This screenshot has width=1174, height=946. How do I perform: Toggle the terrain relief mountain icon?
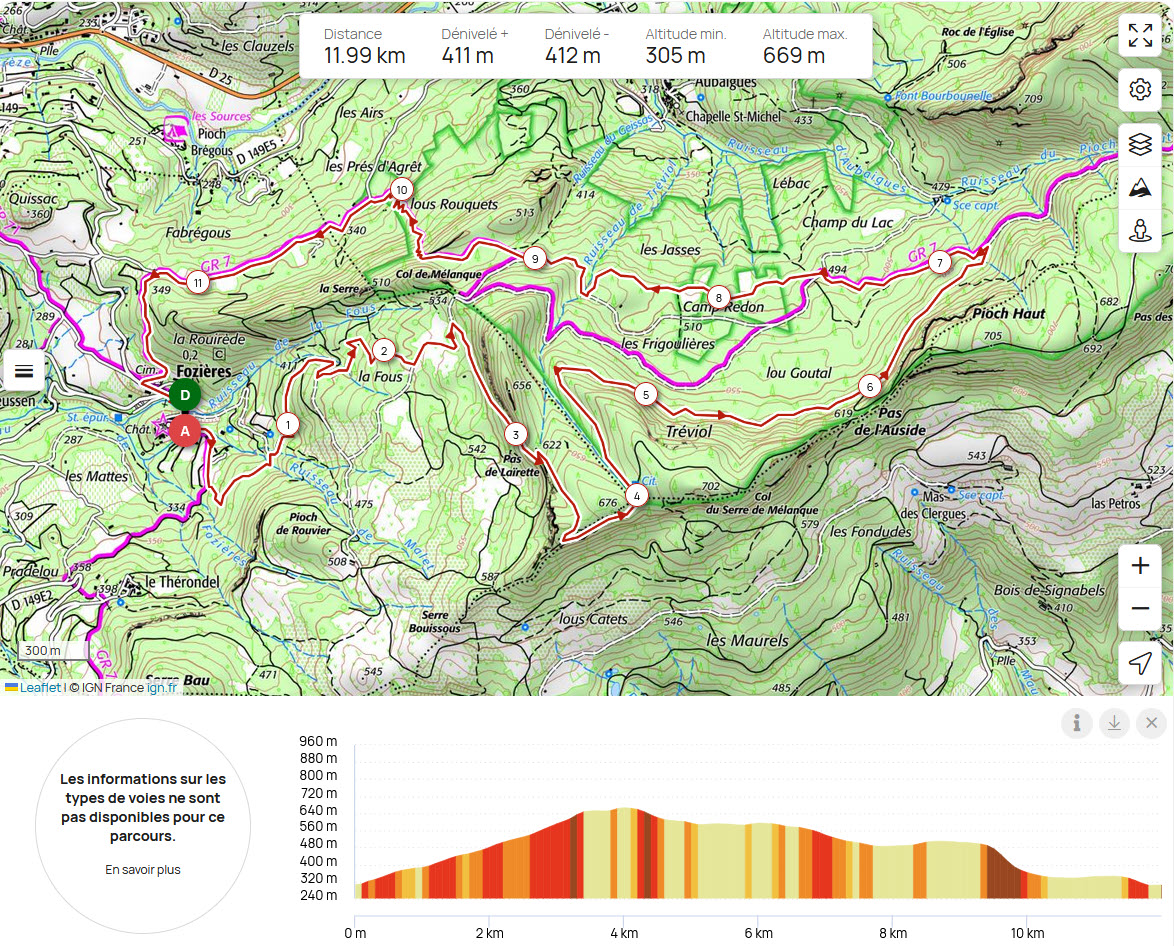1140,188
